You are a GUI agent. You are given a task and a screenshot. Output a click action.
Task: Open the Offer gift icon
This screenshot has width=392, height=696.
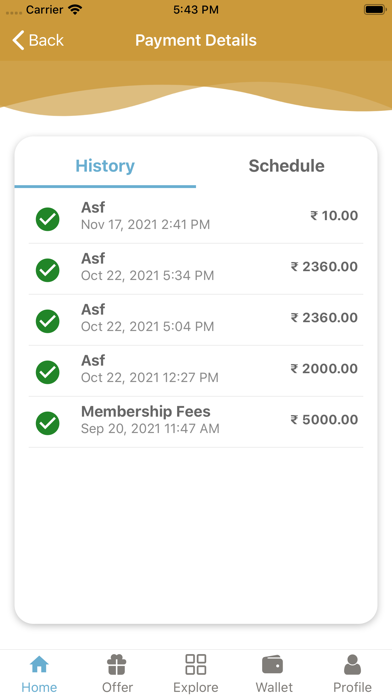(x=117, y=665)
